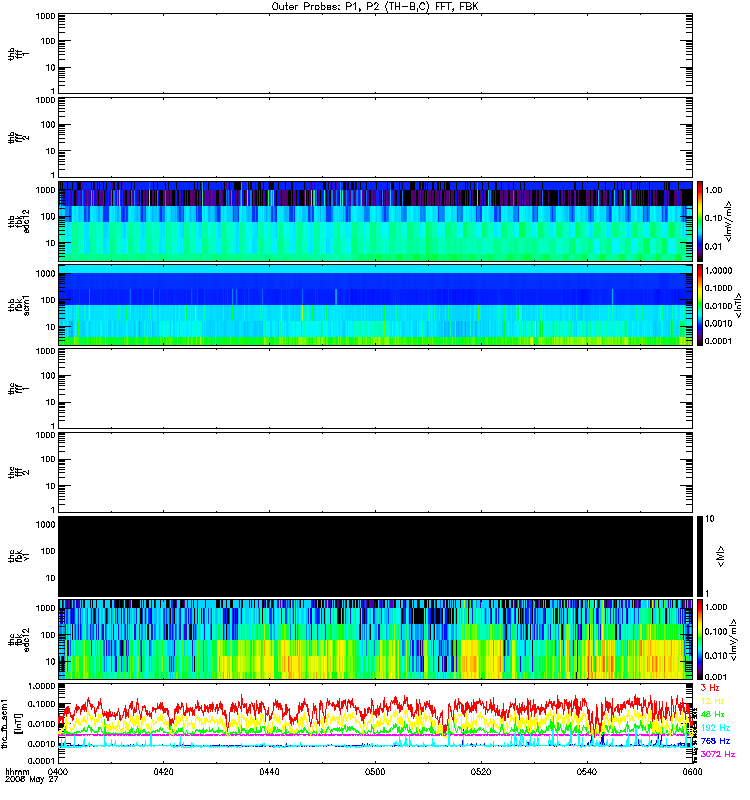
Task: Click the black thc fbk v1 color bar
Action: pyautogui.click(x=700, y=556)
